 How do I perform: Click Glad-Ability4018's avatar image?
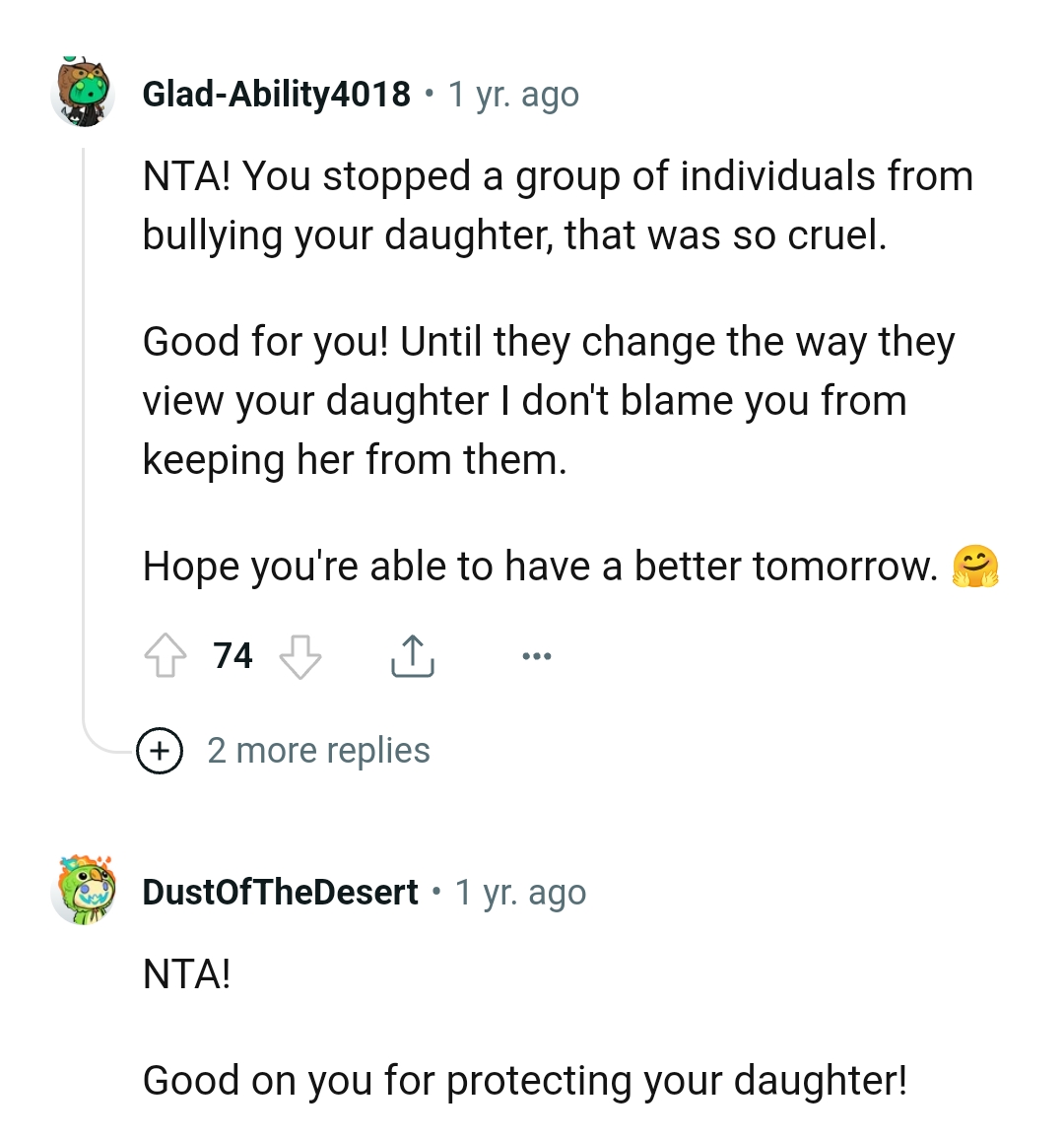coord(83,94)
